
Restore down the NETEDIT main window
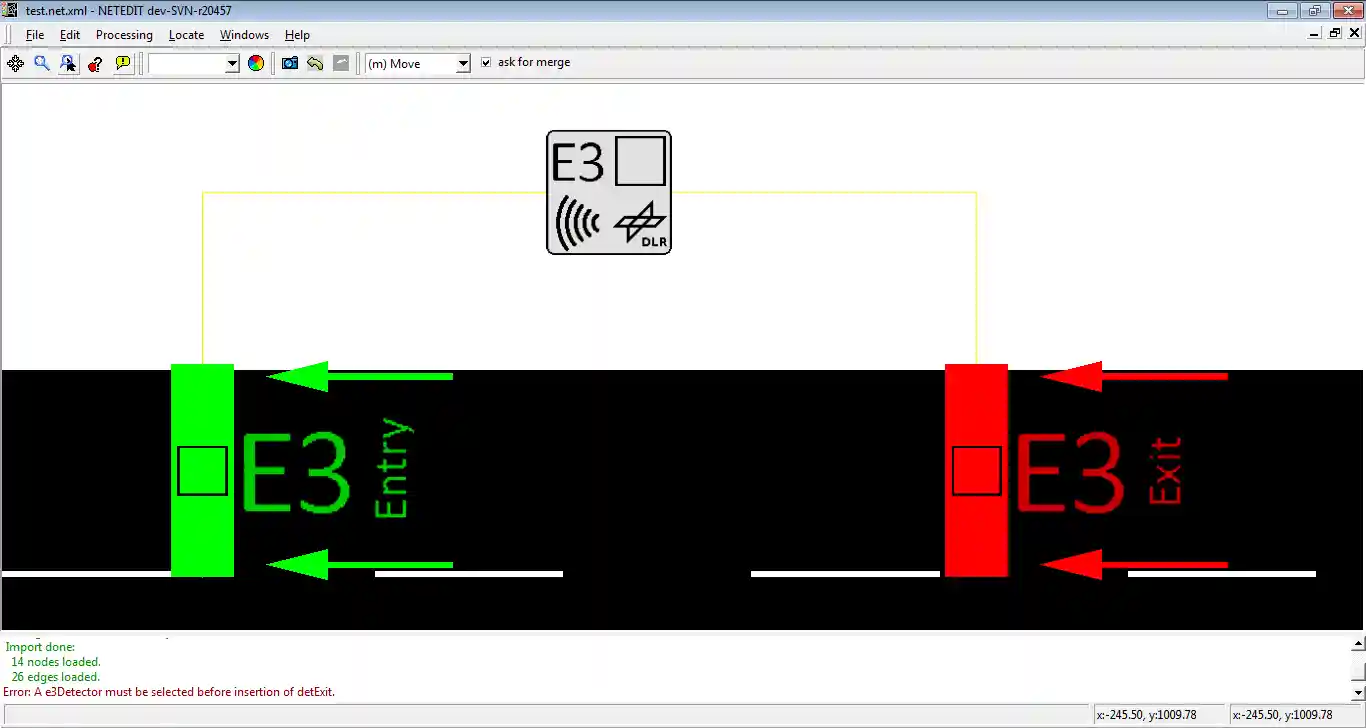(x=1313, y=11)
